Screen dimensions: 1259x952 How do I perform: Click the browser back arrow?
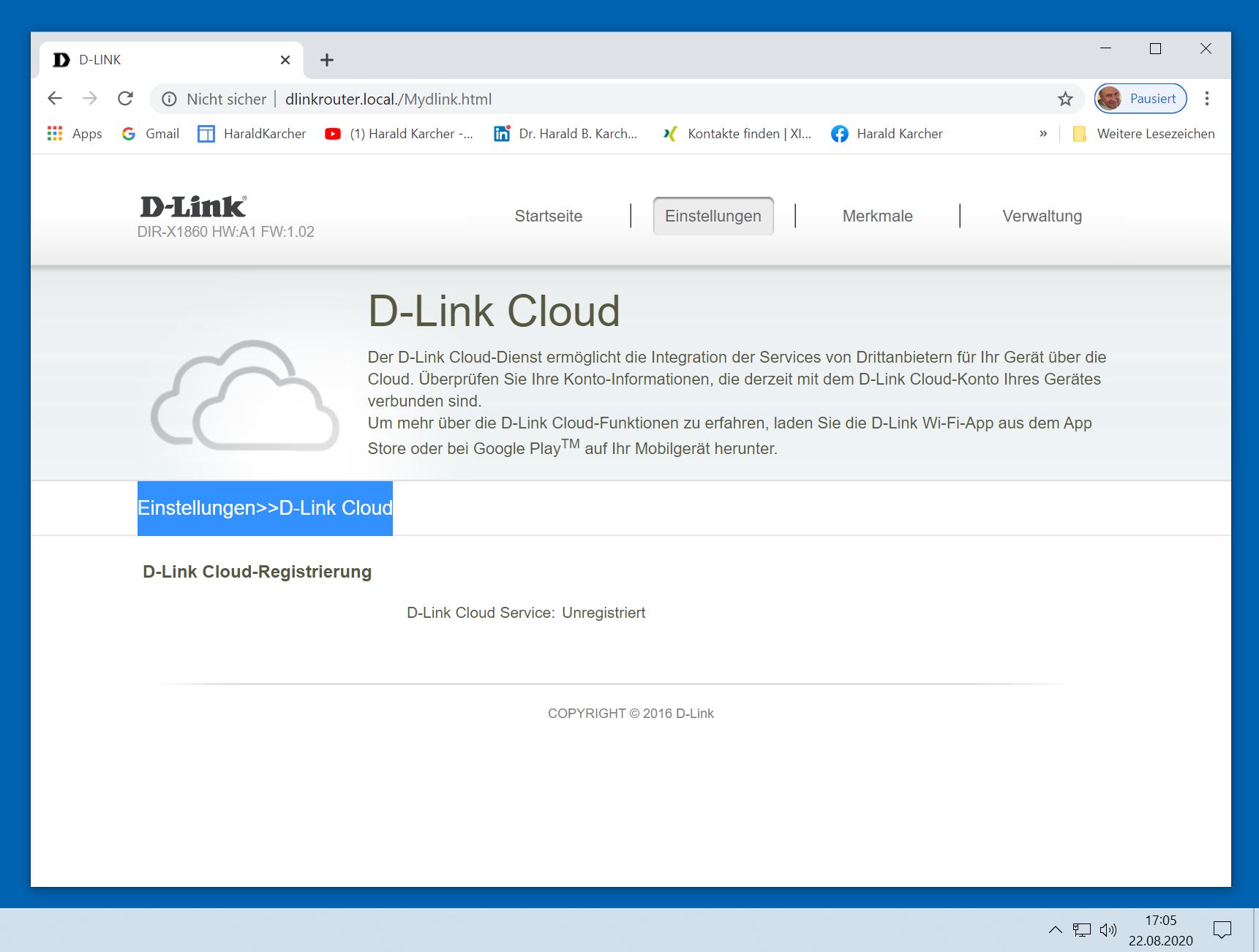pyautogui.click(x=55, y=99)
